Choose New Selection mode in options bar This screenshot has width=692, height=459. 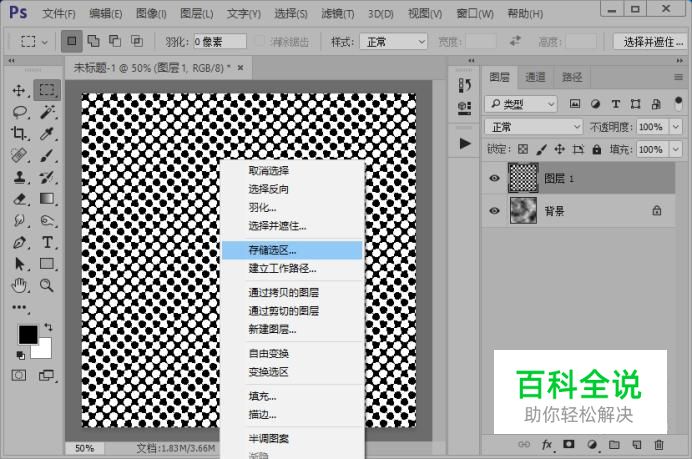71,41
